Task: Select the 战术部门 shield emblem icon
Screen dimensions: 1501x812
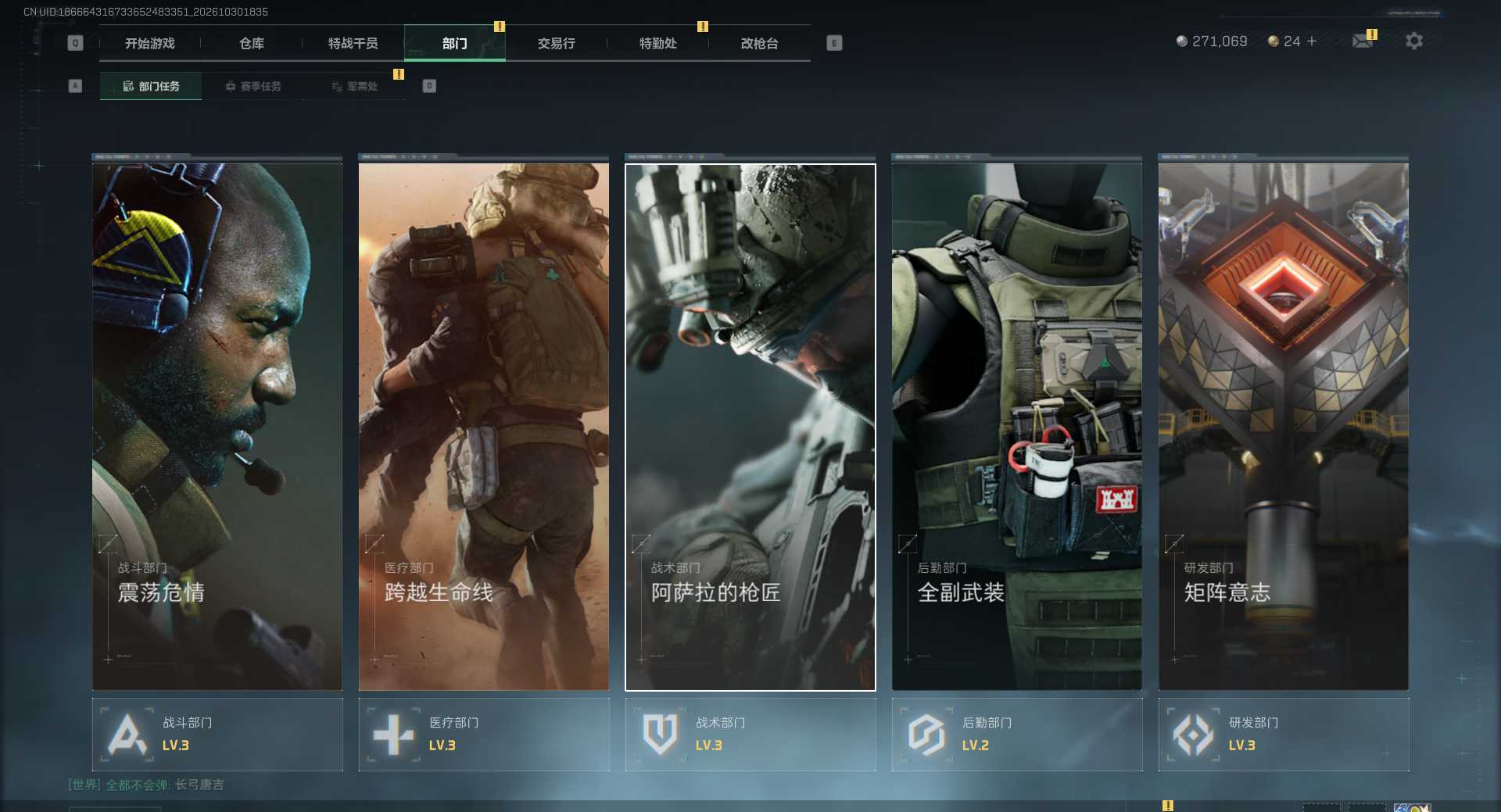Action: [660, 734]
